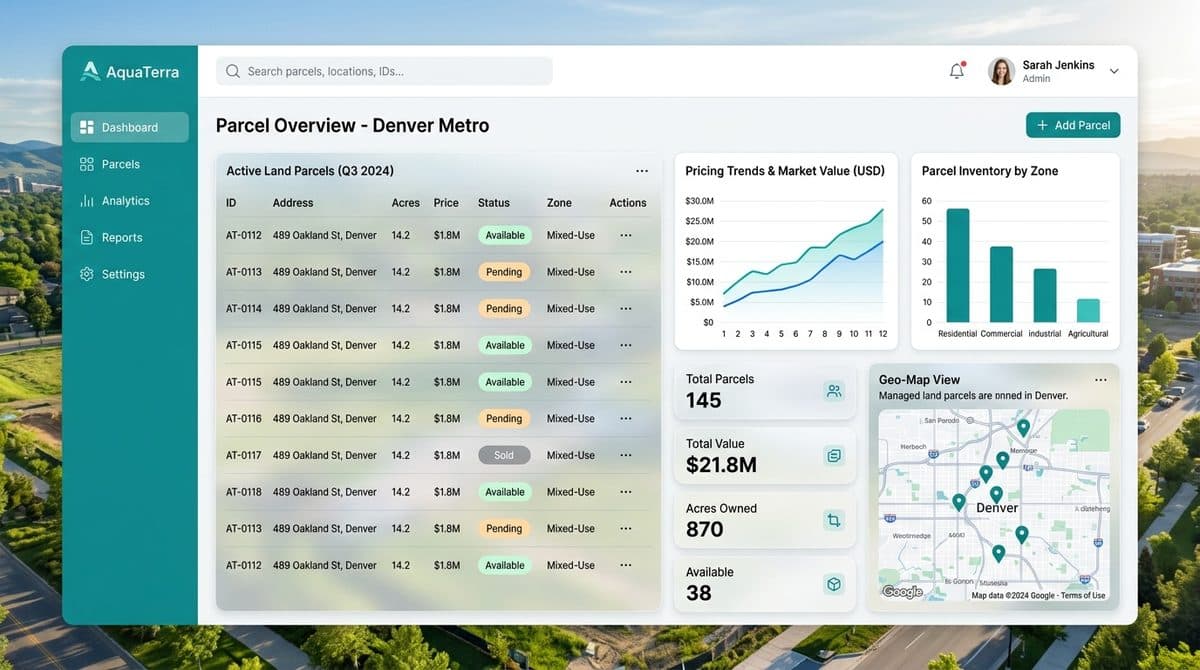Open the Geo-Map View options menu

tap(1101, 380)
